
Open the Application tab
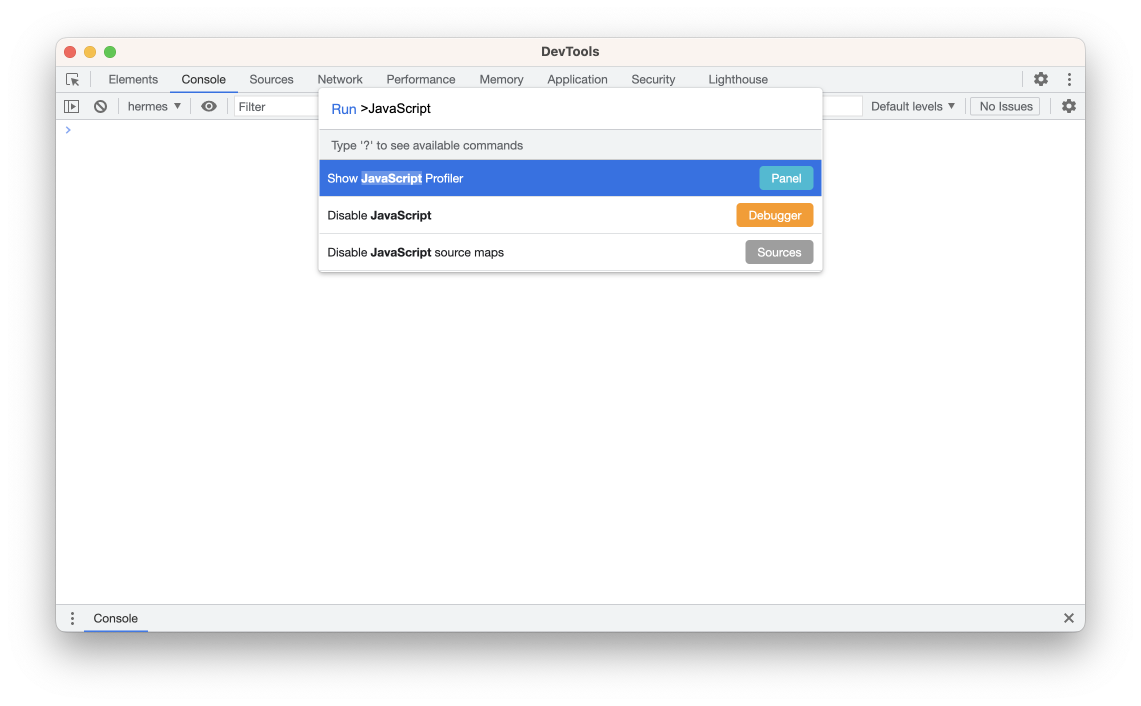pos(577,79)
